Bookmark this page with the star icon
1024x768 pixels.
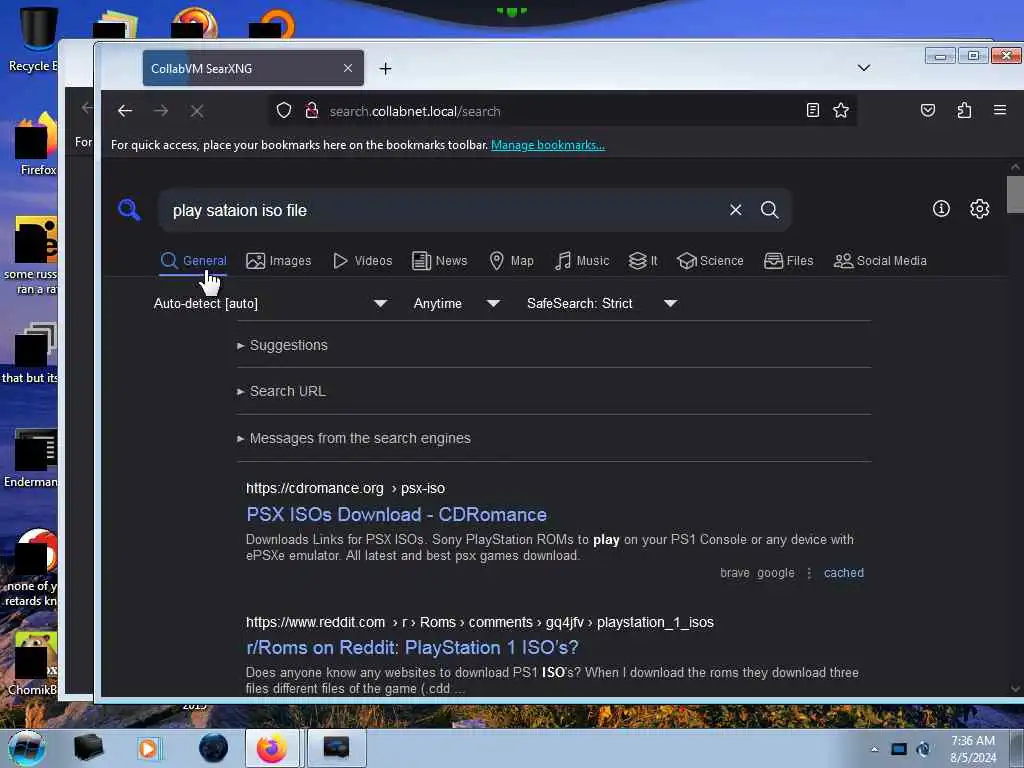tap(841, 110)
